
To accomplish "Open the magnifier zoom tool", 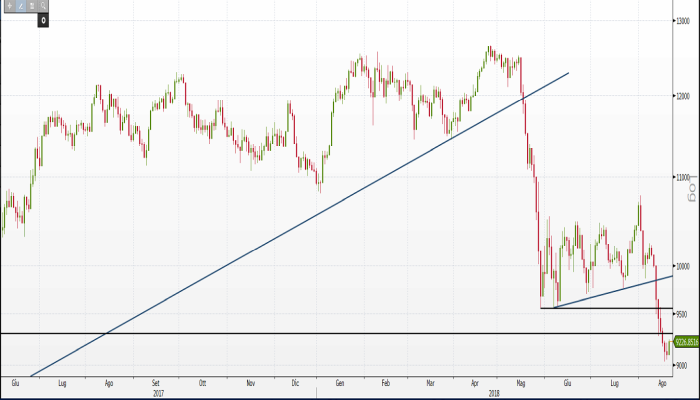I will coord(44,6).
